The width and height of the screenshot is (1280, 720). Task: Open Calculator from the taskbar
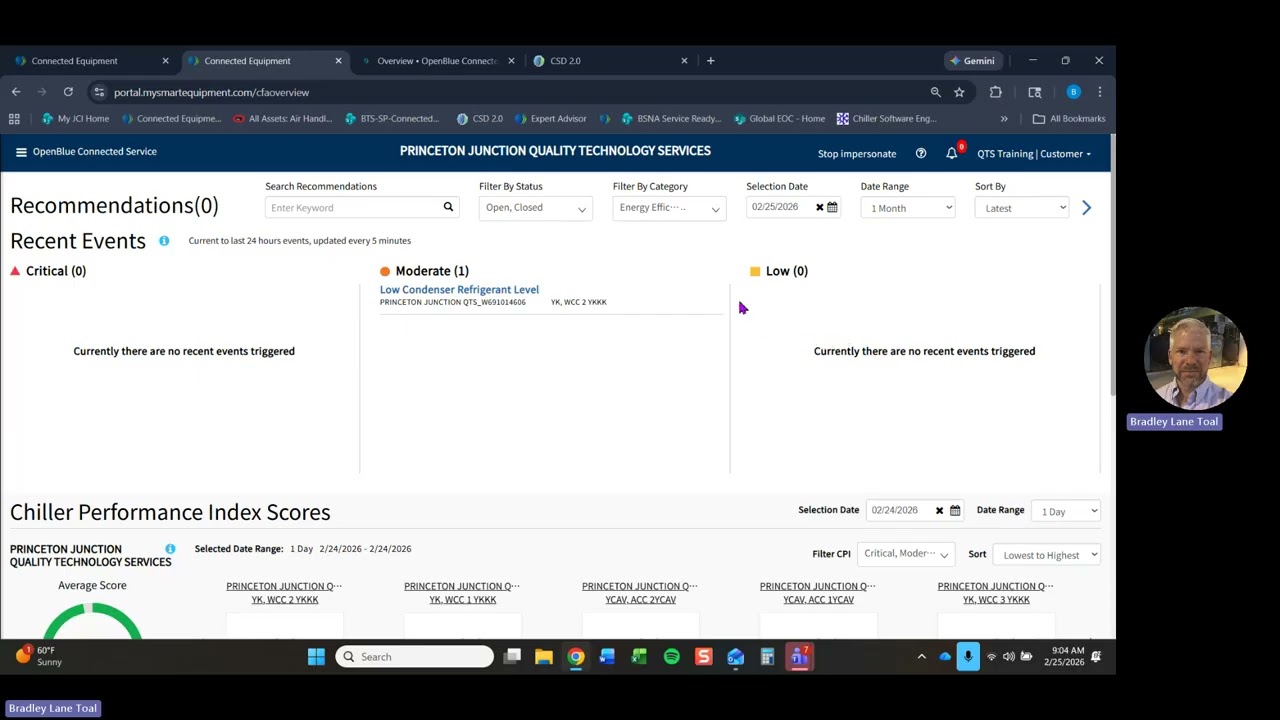768,657
